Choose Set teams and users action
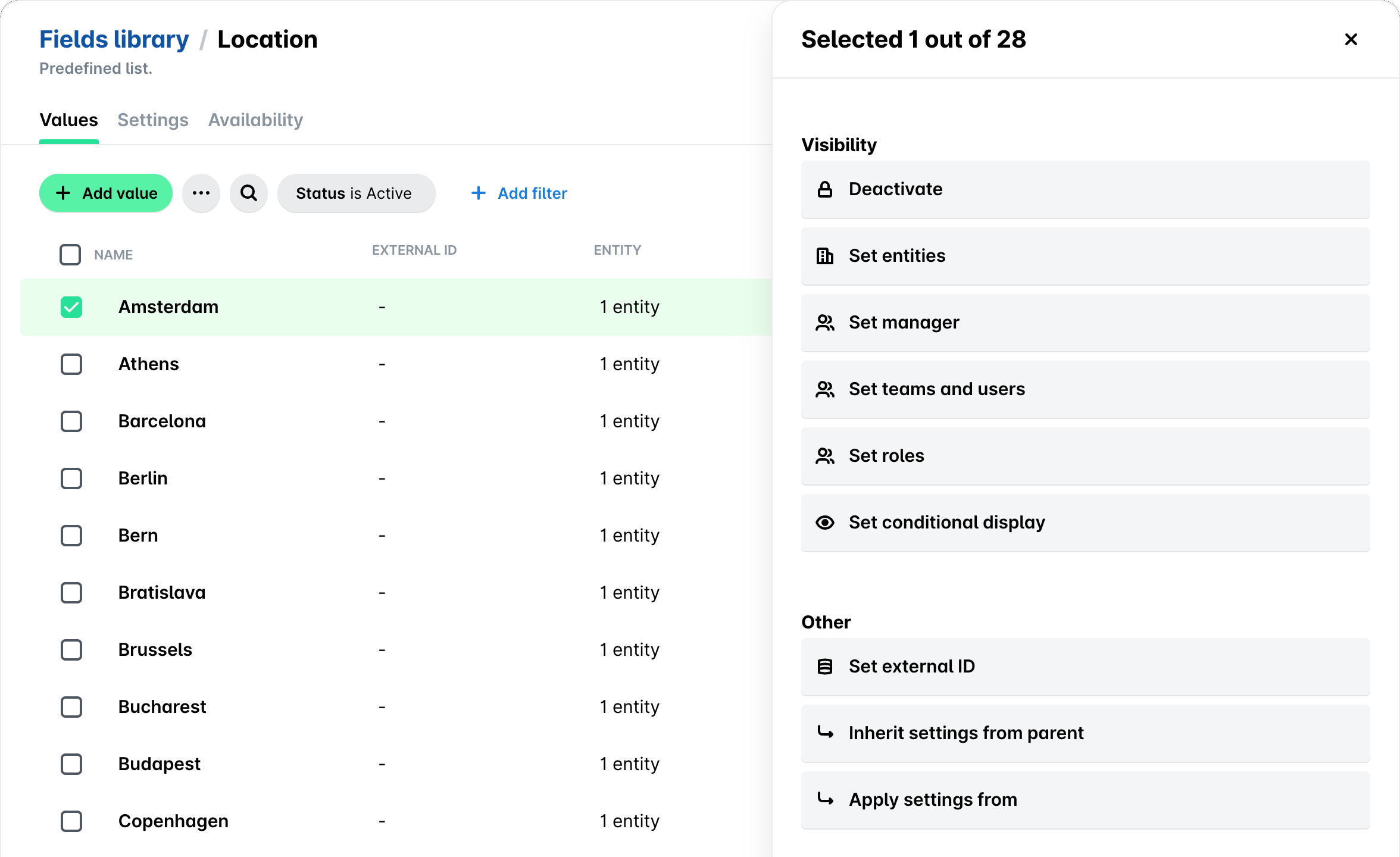Screen dimensions: 1400x857 (x=1085, y=389)
